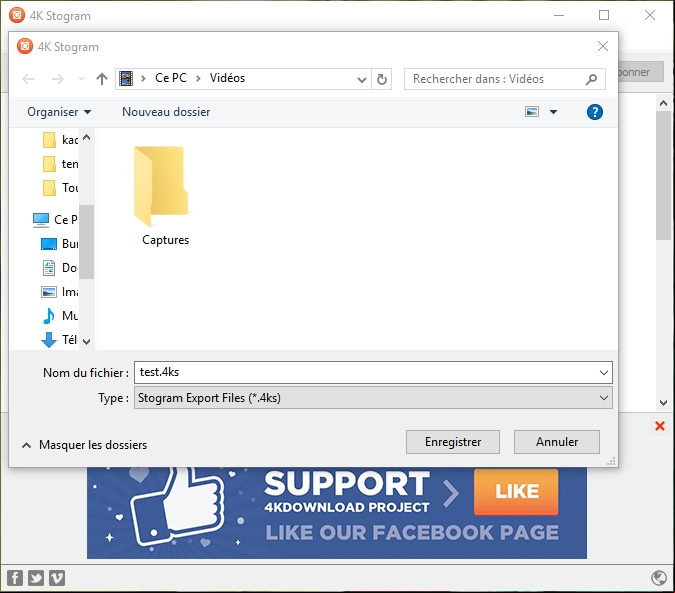Click the main window scrollbar up arrow

(x=663, y=103)
